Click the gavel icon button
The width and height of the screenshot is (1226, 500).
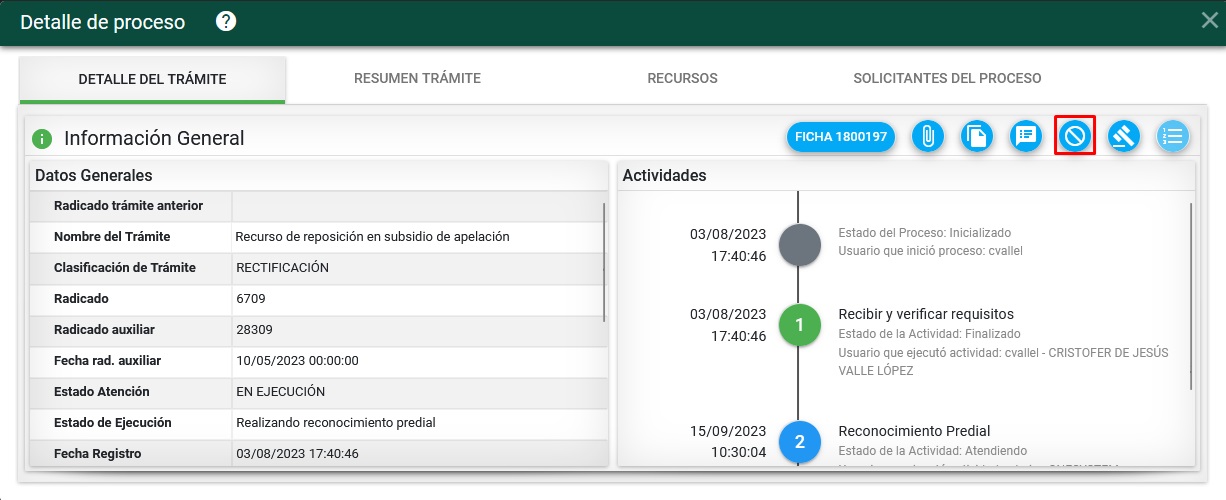1124,136
